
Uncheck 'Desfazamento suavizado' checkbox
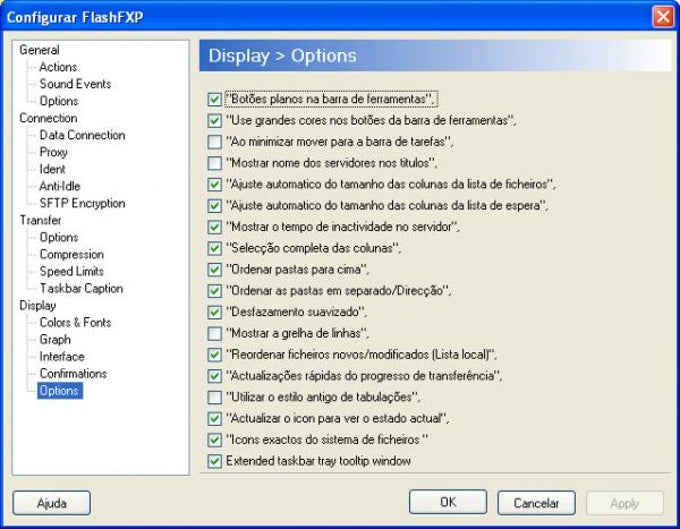click(215, 312)
